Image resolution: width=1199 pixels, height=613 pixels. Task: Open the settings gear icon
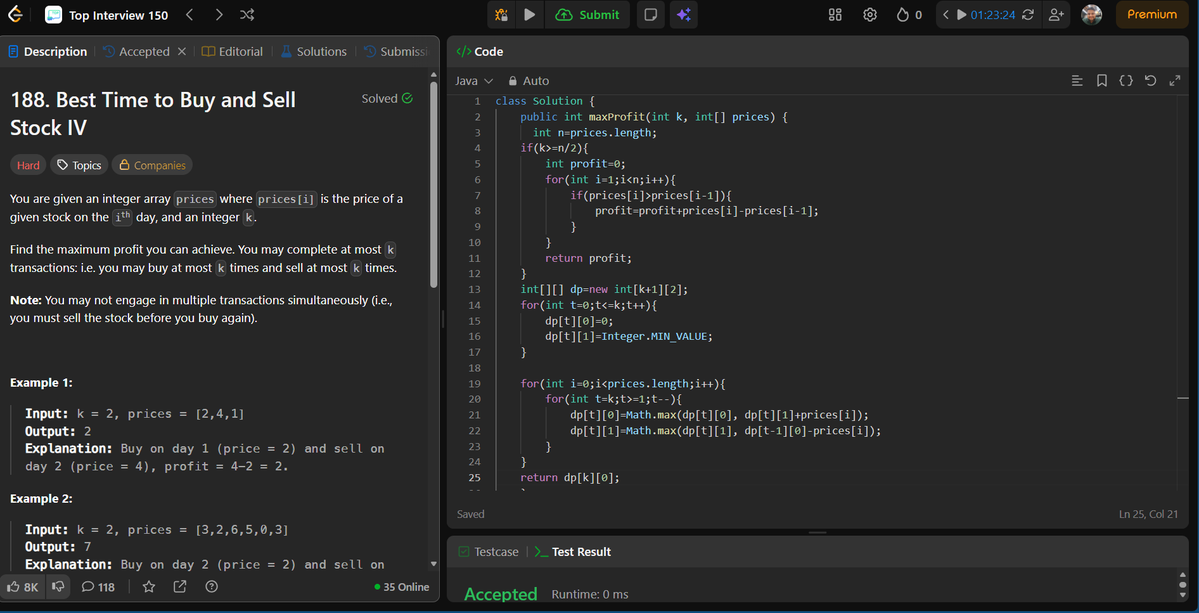click(x=869, y=15)
